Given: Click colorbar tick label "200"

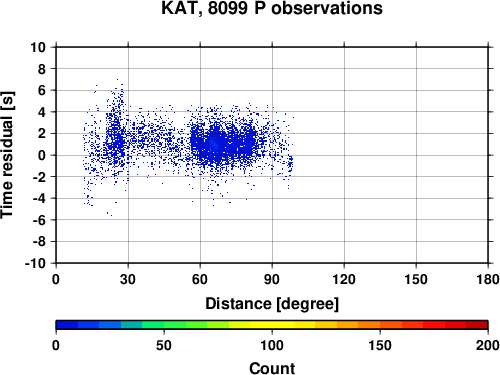Looking at the screenshot, I should tap(488, 345).
